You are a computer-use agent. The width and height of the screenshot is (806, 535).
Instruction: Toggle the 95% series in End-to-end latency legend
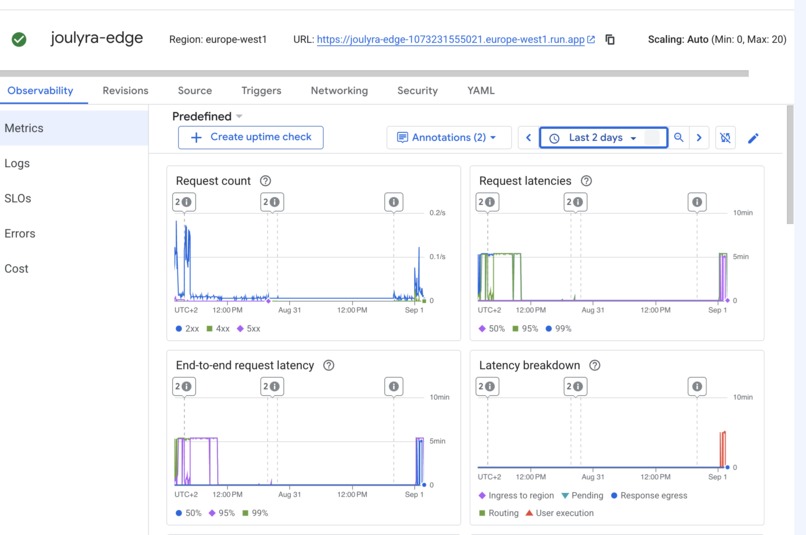[x=222, y=513]
